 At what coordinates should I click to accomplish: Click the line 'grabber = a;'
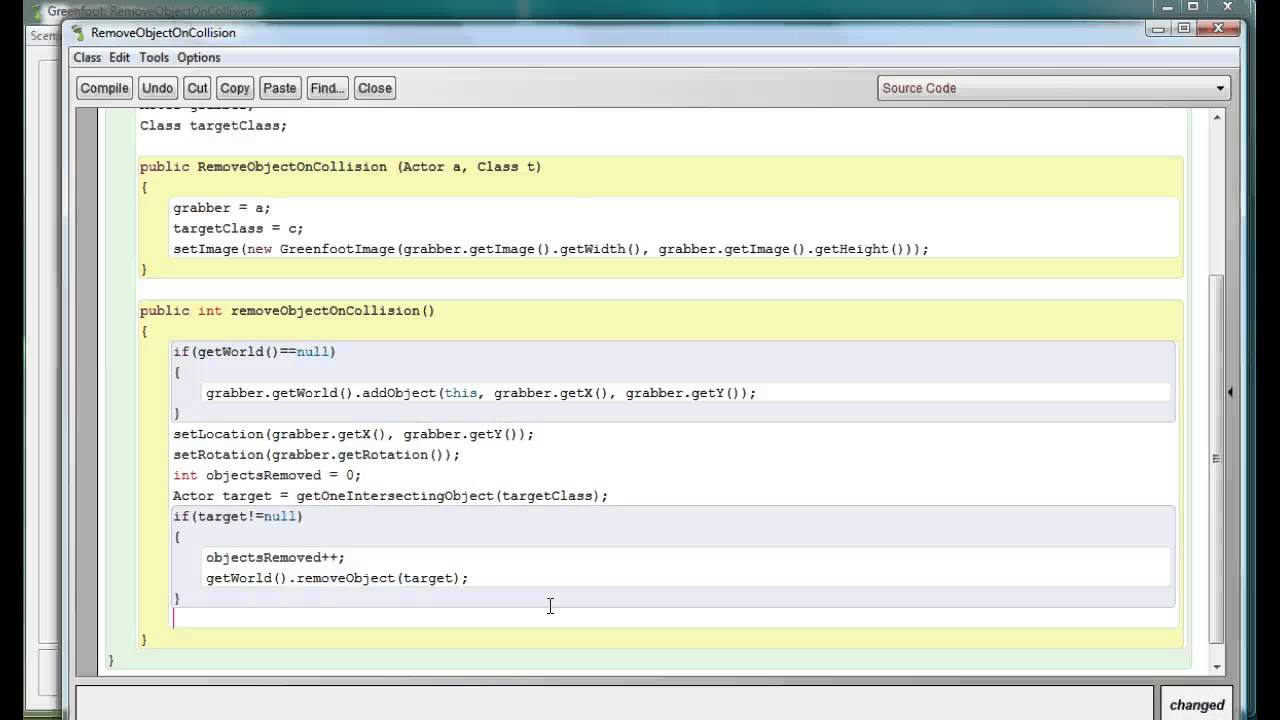[x=221, y=208]
